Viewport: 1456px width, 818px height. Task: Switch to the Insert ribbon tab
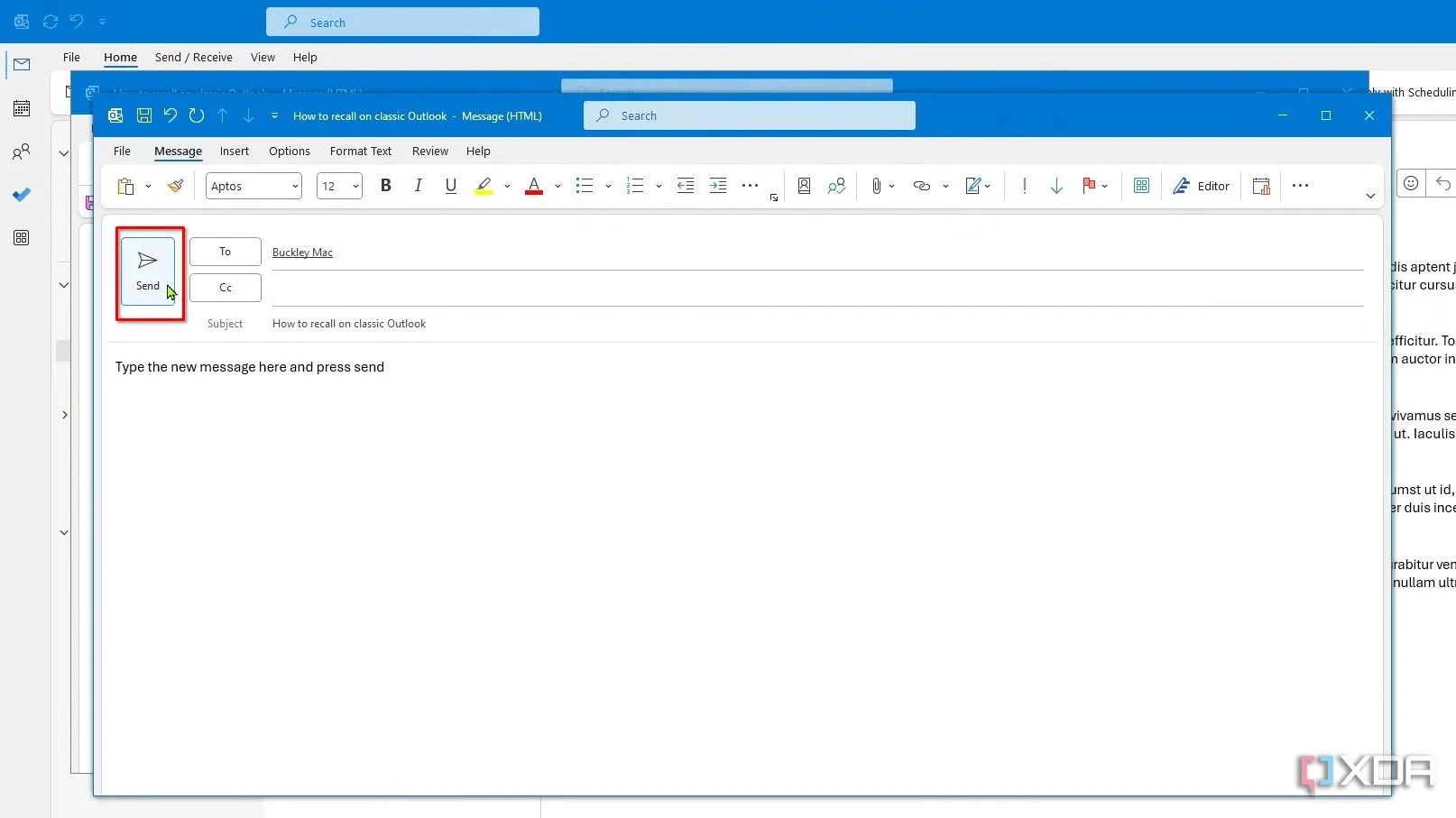pos(235,152)
